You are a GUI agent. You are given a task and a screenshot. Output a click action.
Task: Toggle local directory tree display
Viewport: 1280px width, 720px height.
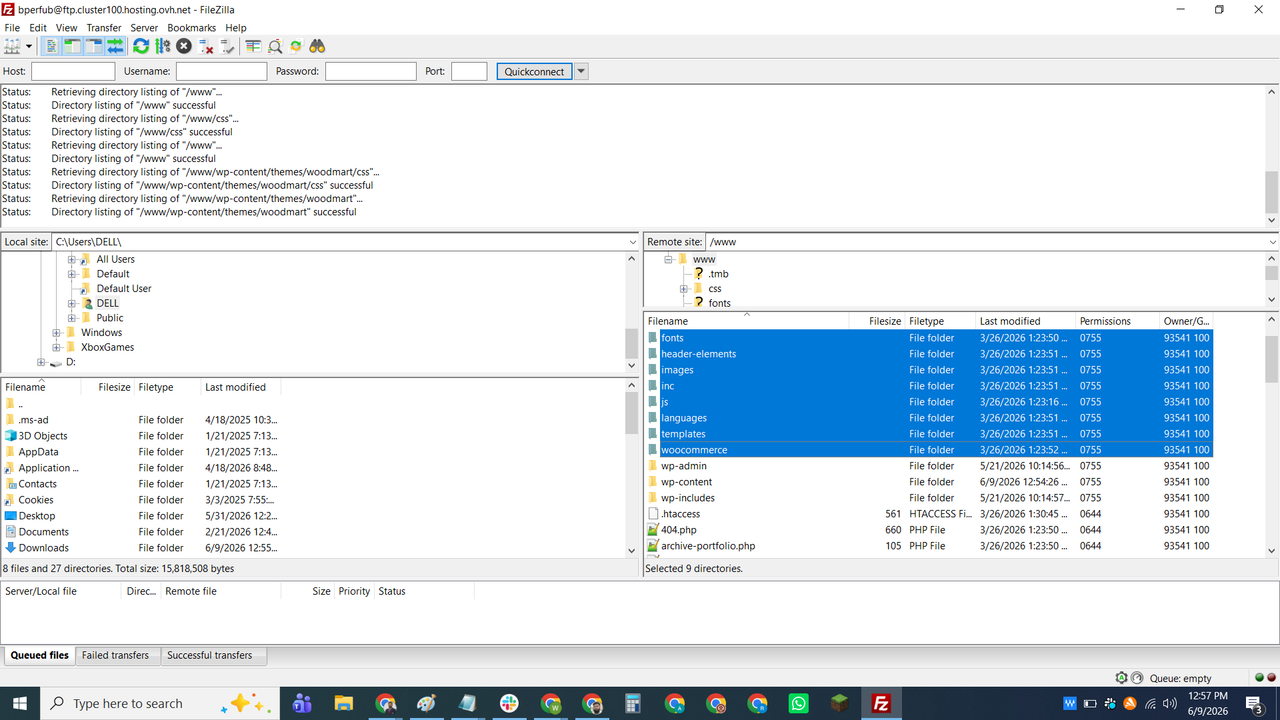click(x=73, y=46)
